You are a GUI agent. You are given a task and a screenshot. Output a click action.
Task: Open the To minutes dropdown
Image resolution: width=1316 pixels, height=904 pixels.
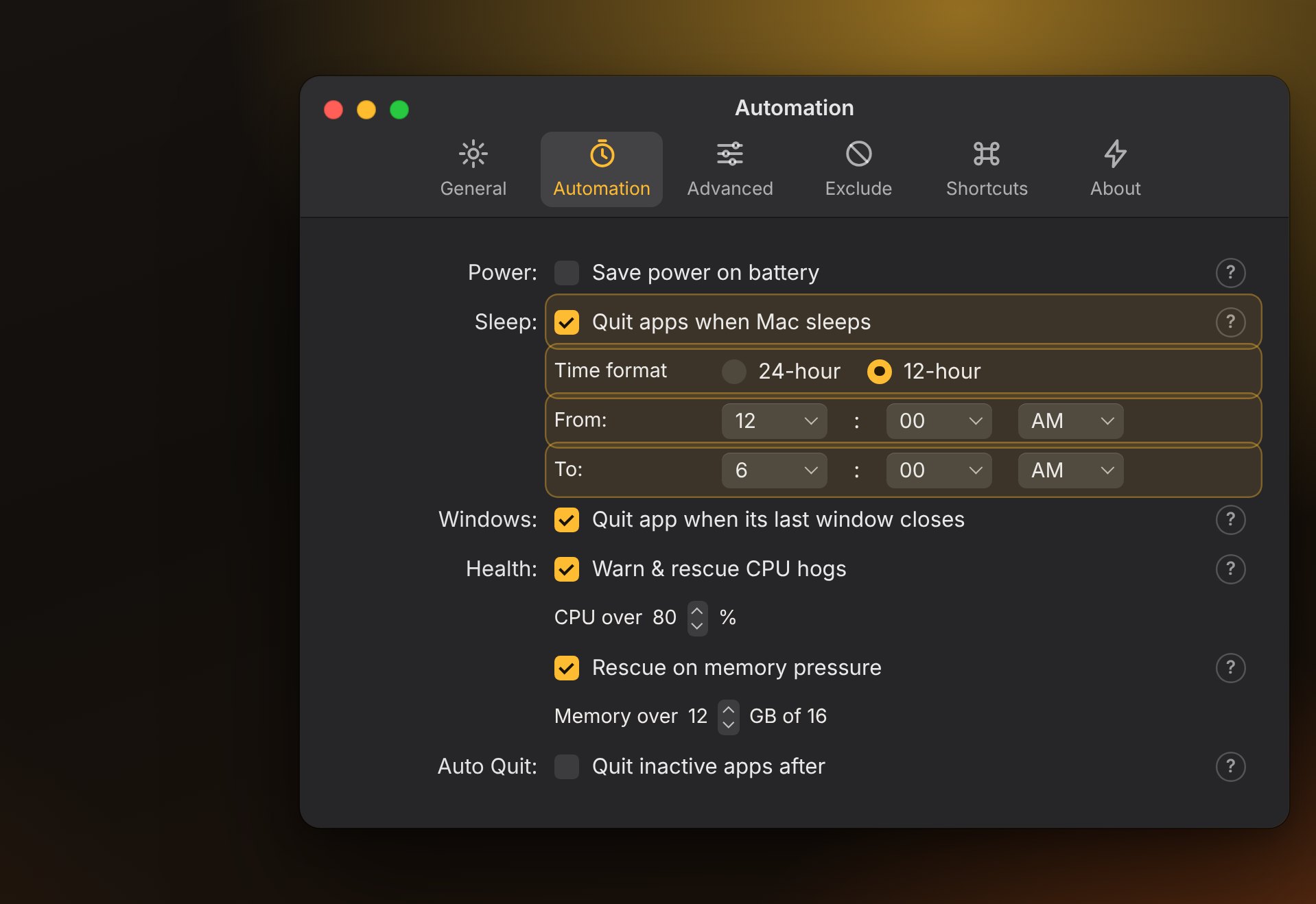(x=939, y=470)
